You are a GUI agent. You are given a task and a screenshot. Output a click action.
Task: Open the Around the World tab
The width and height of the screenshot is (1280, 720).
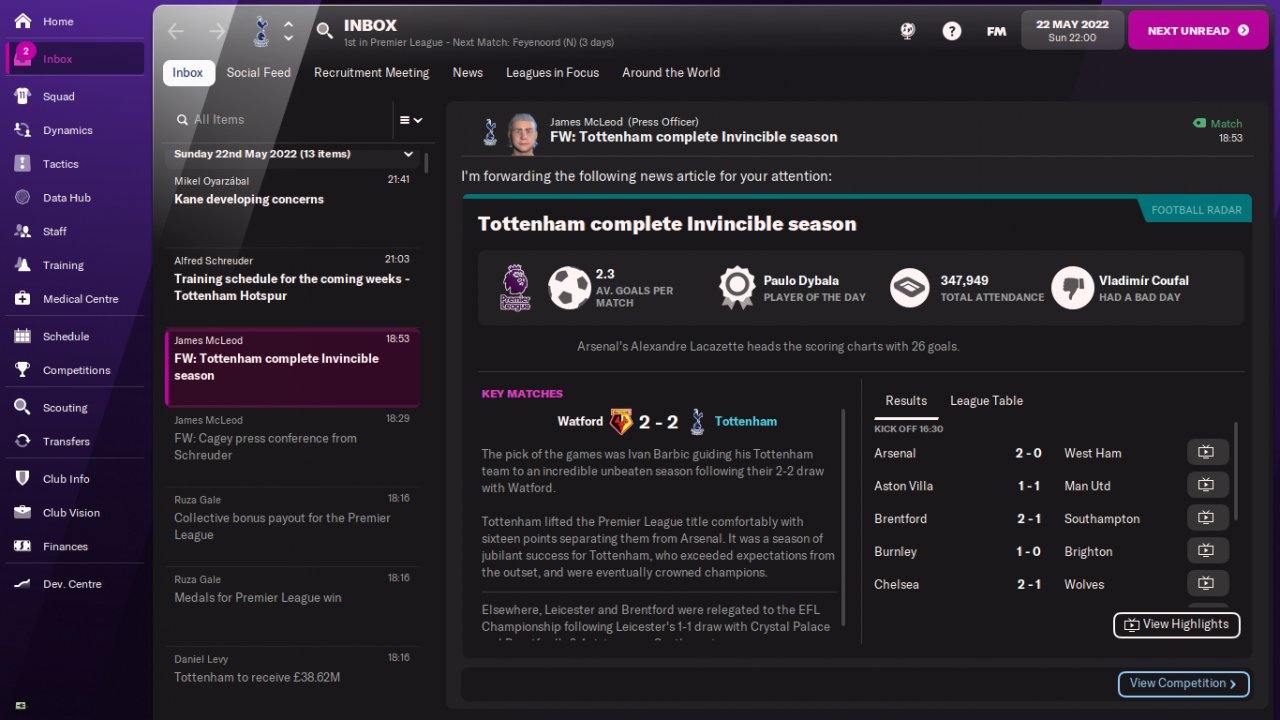click(671, 72)
